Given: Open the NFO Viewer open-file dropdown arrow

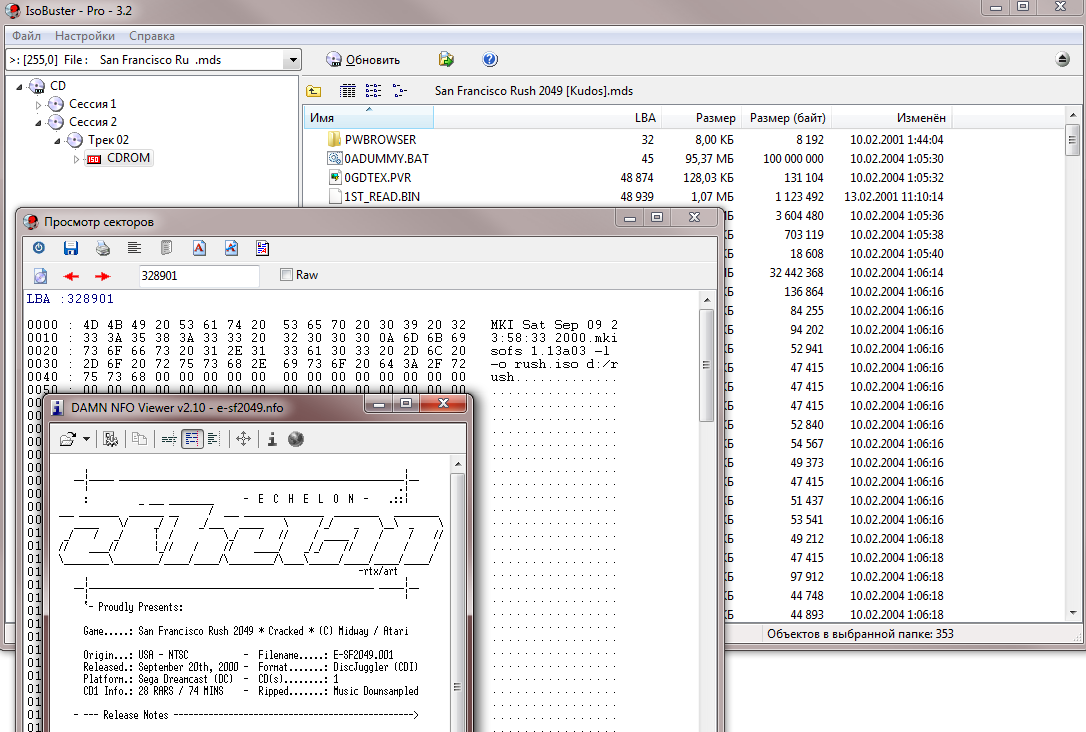Looking at the screenshot, I should [x=87, y=439].
